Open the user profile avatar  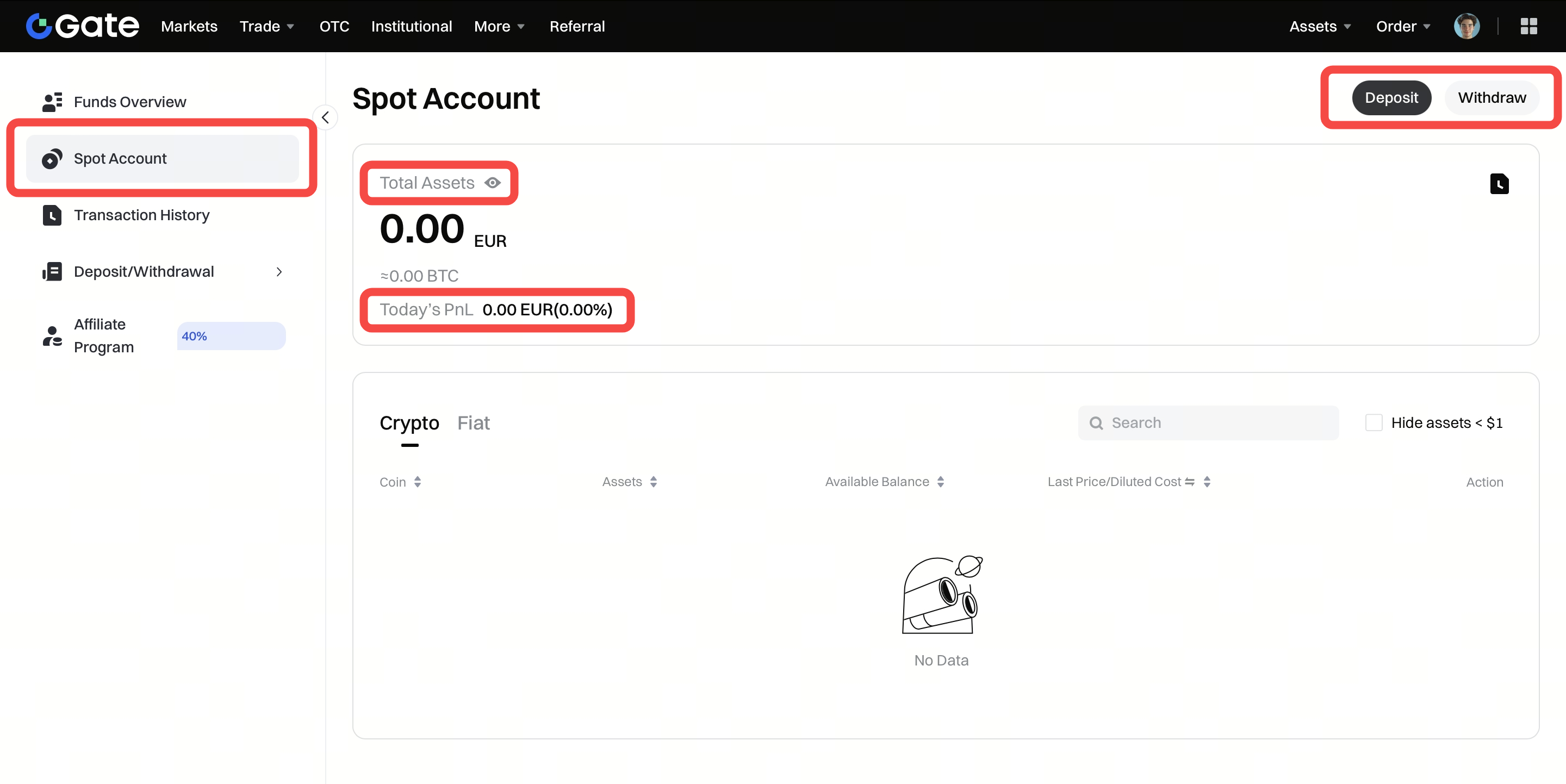coord(1466,26)
